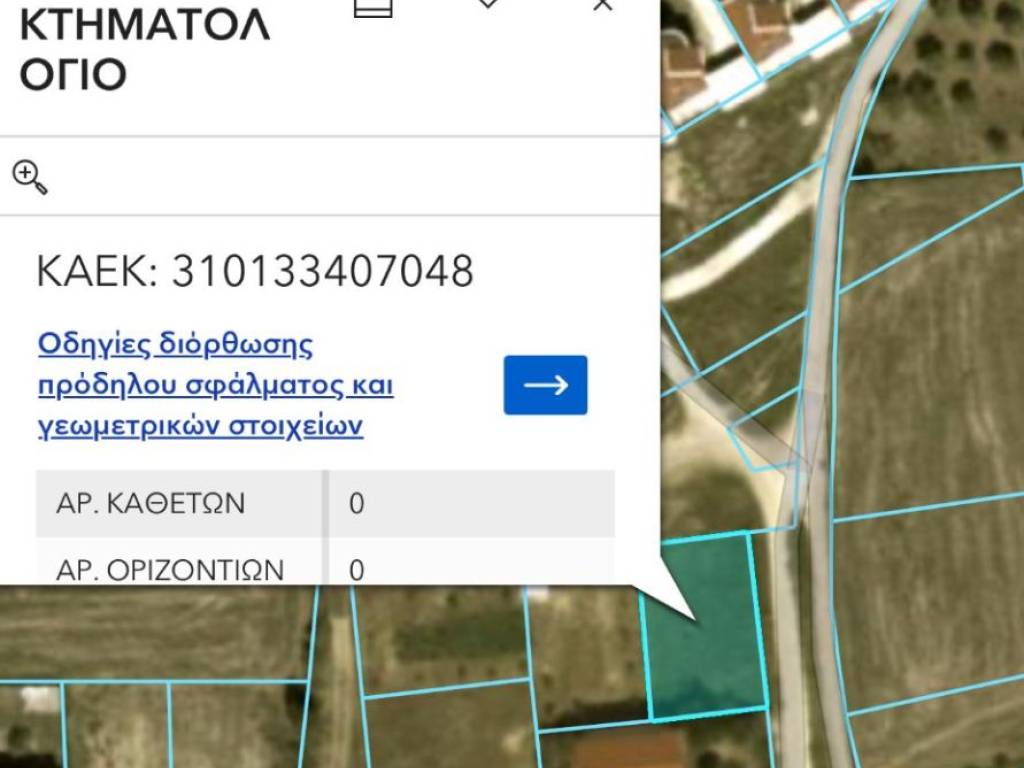Click the red-roofed building at map bottom
Image resolution: width=1024 pixels, height=768 pixels.
point(628,750)
